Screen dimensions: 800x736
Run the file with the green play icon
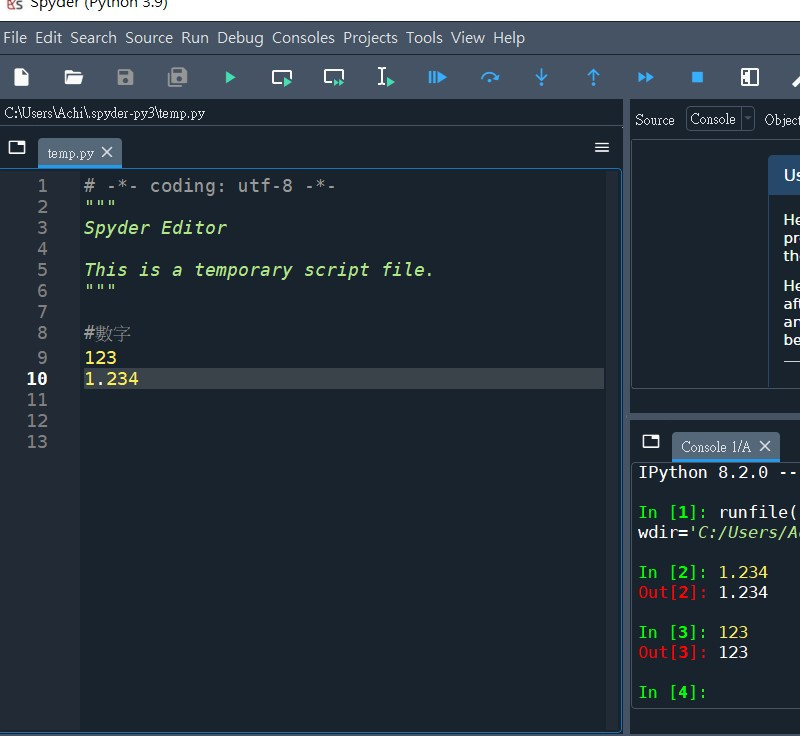pos(230,77)
